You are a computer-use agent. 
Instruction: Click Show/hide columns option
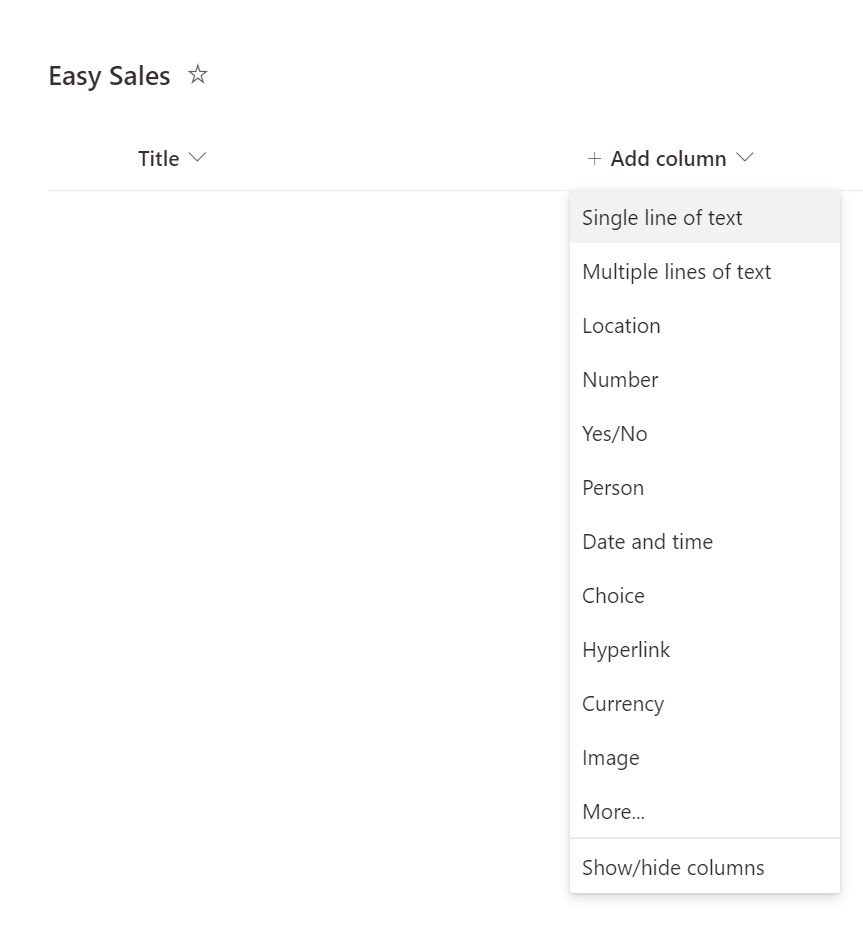tap(673, 868)
